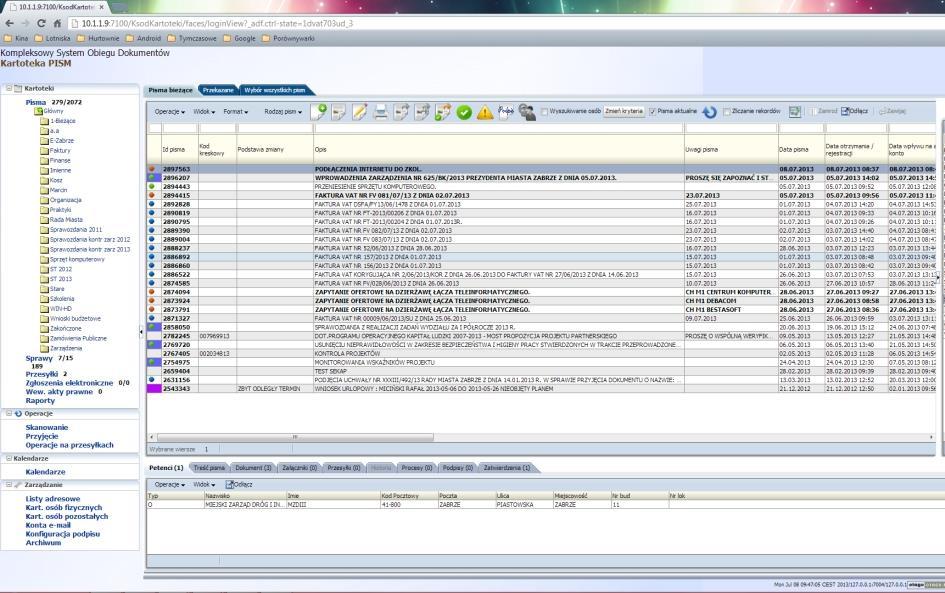Click the browser home icon

click(x=57, y=24)
